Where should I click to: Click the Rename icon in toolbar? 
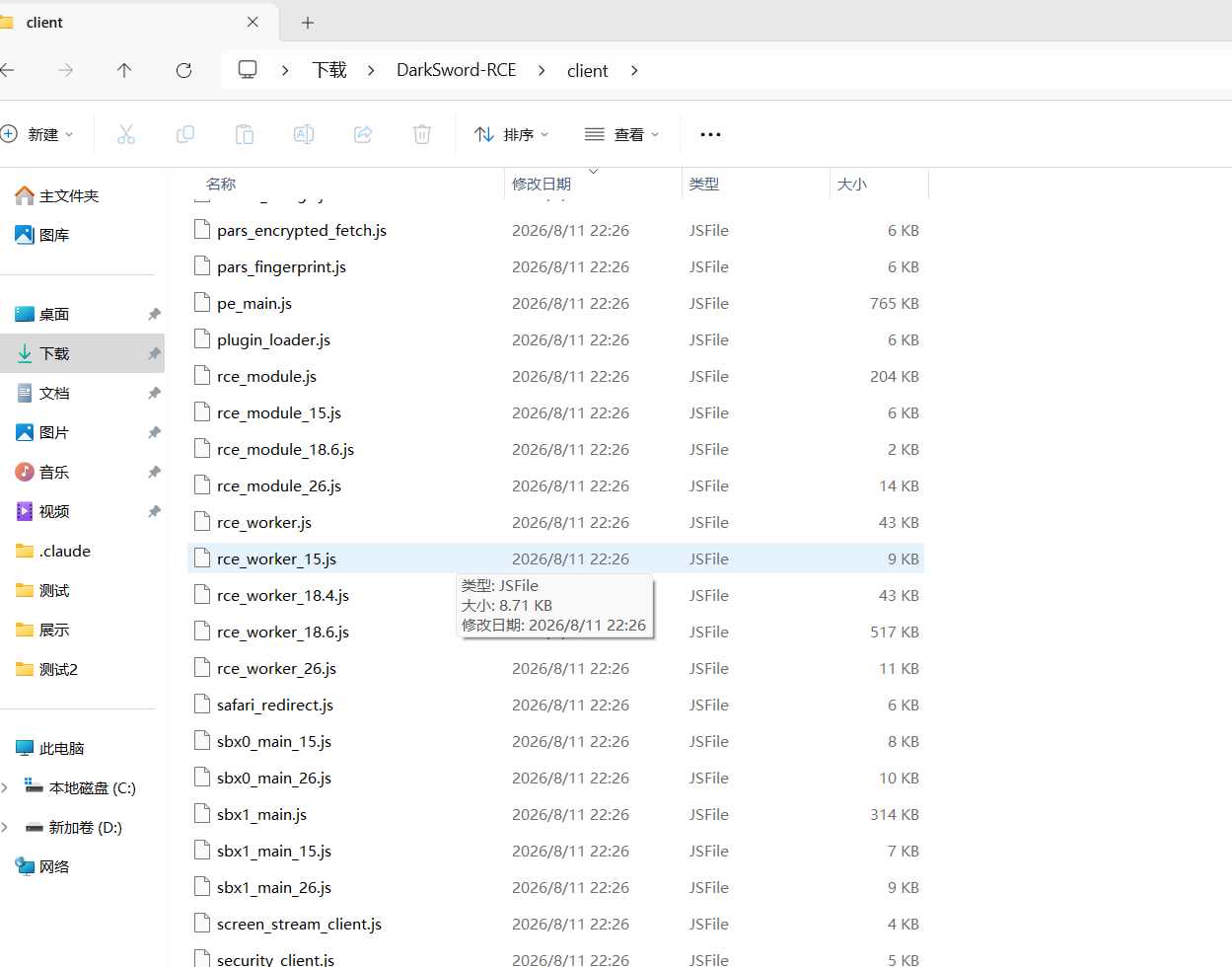click(304, 134)
